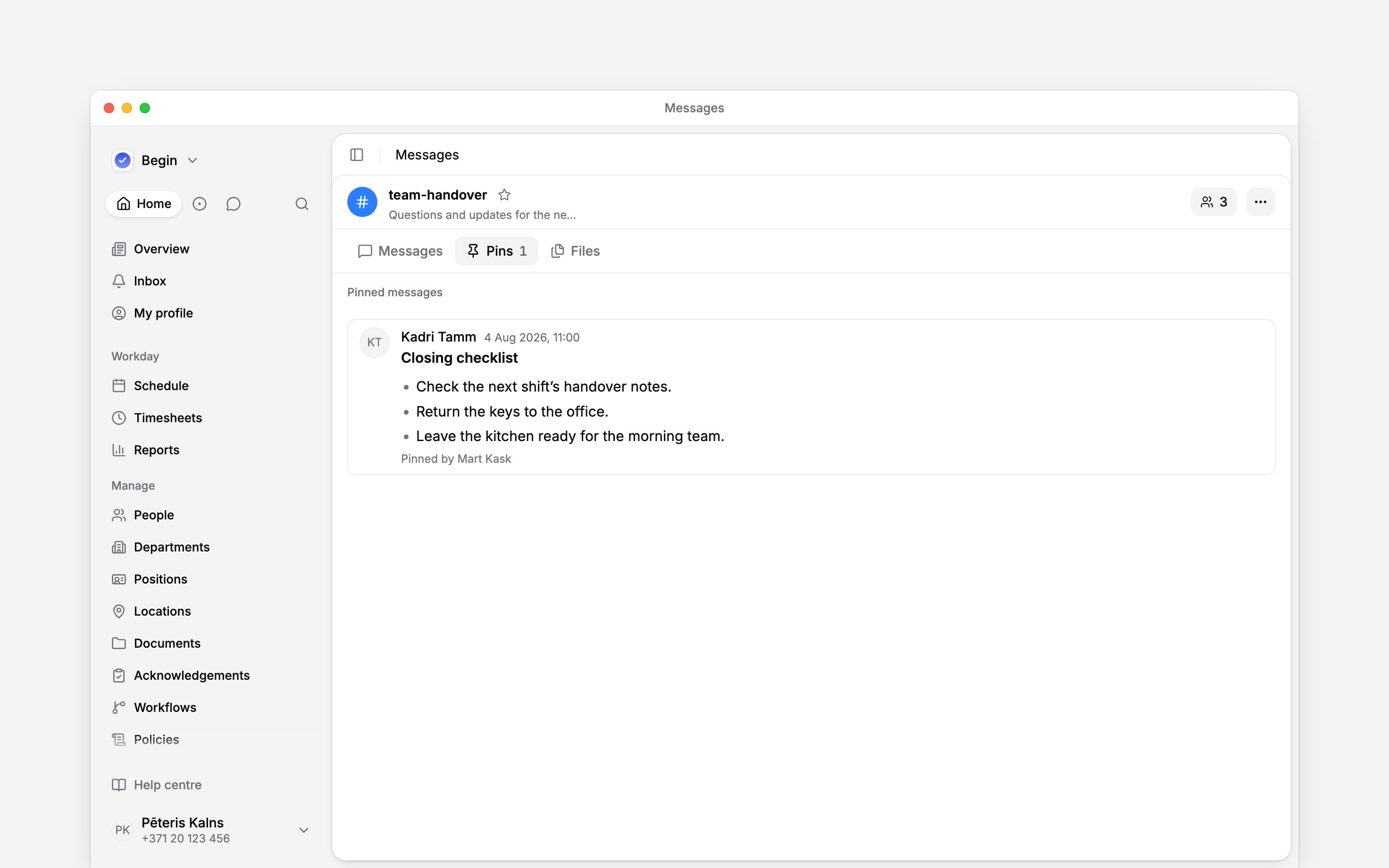This screenshot has width=1389, height=868.
Task: Open the Home button
Action: (143, 204)
